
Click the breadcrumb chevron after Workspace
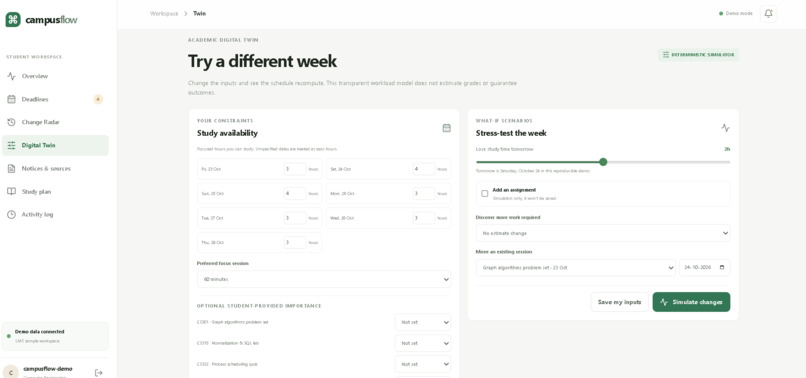click(x=186, y=14)
